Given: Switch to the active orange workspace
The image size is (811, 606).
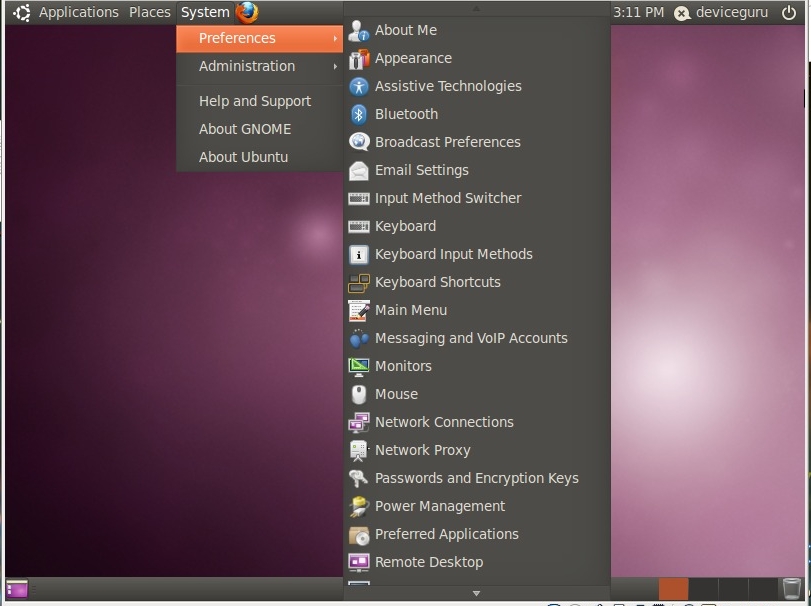Looking at the screenshot, I should [x=673, y=589].
